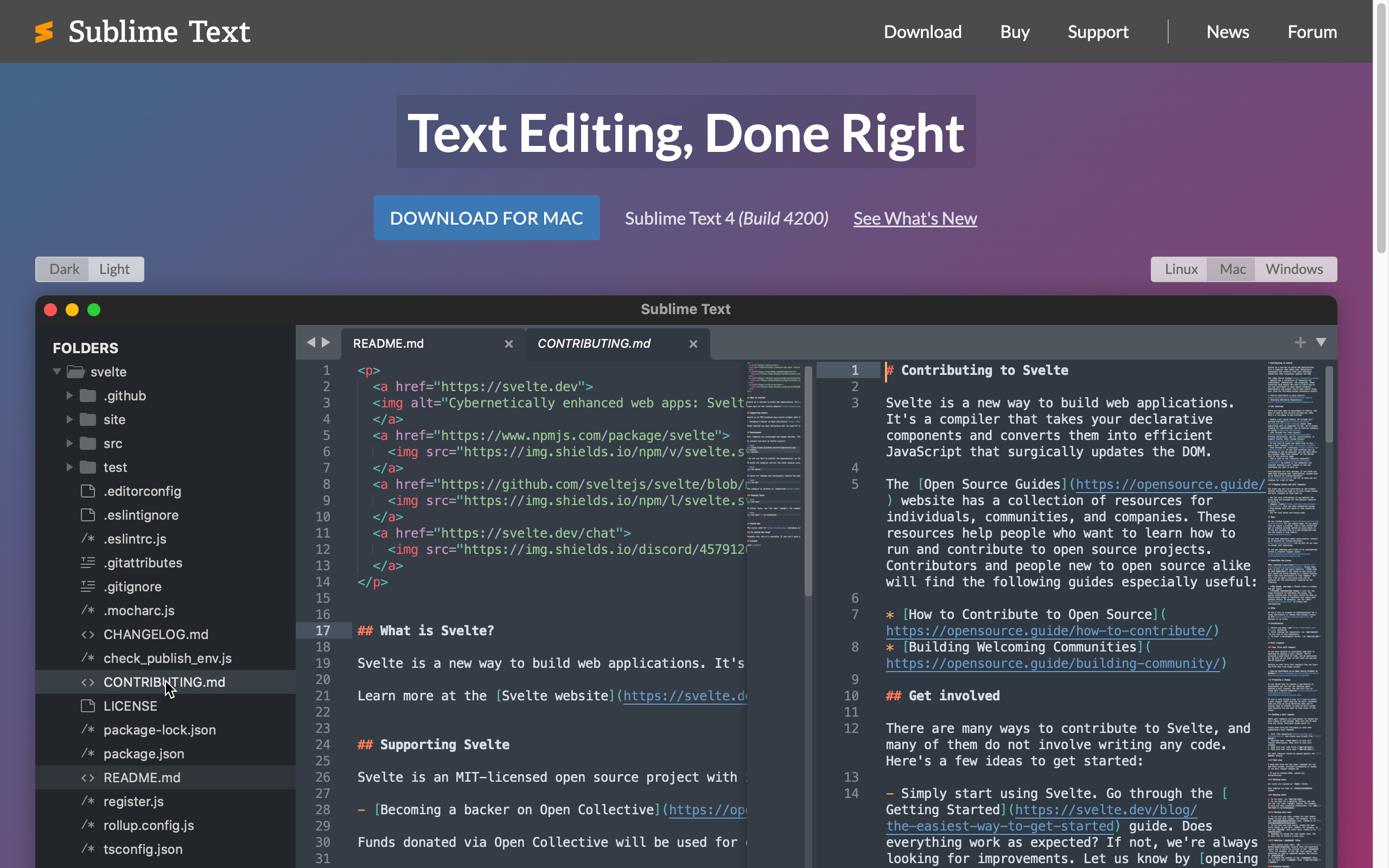The width and height of the screenshot is (1389, 868).
Task: Expand the test folder
Action: pyautogui.click(x=69, y=467)
